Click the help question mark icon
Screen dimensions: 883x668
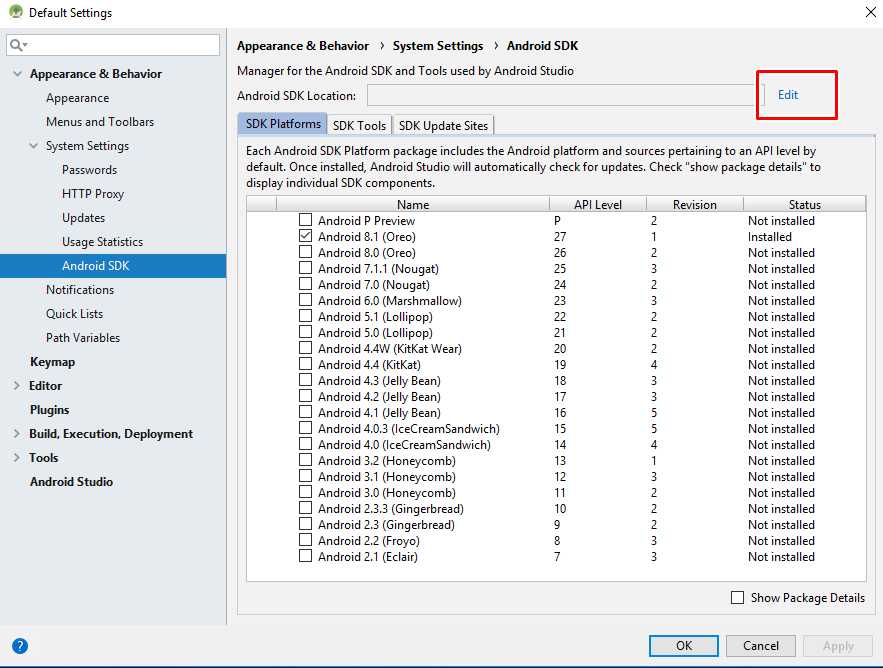[20, 646]
